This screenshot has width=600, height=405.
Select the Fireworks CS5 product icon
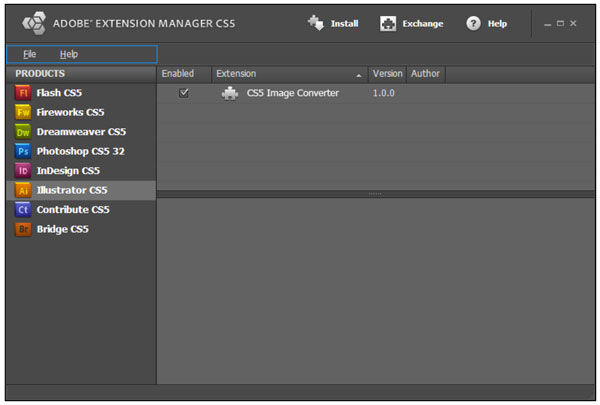(23, 112)
